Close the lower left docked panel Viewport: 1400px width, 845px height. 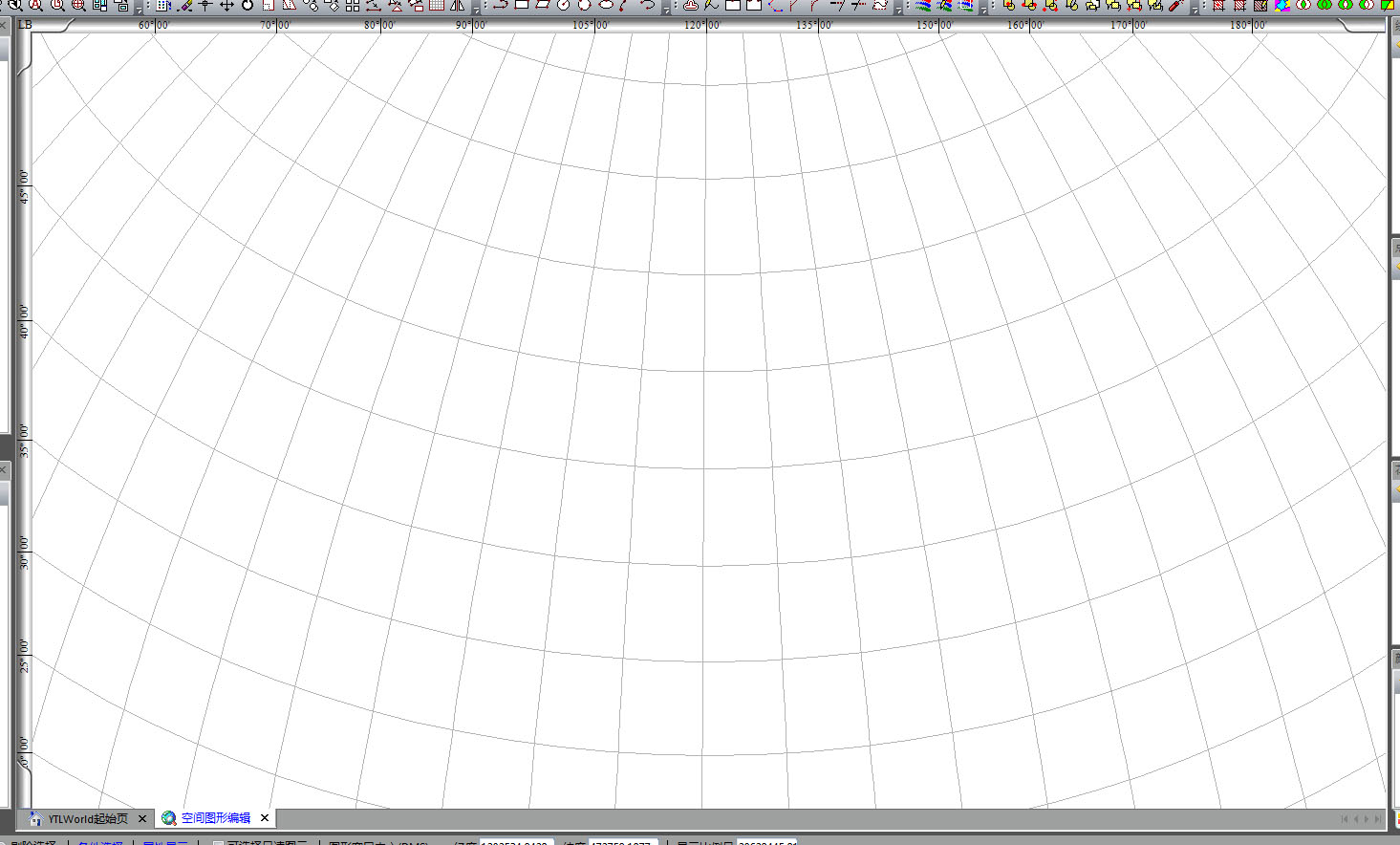pos(4,470)
